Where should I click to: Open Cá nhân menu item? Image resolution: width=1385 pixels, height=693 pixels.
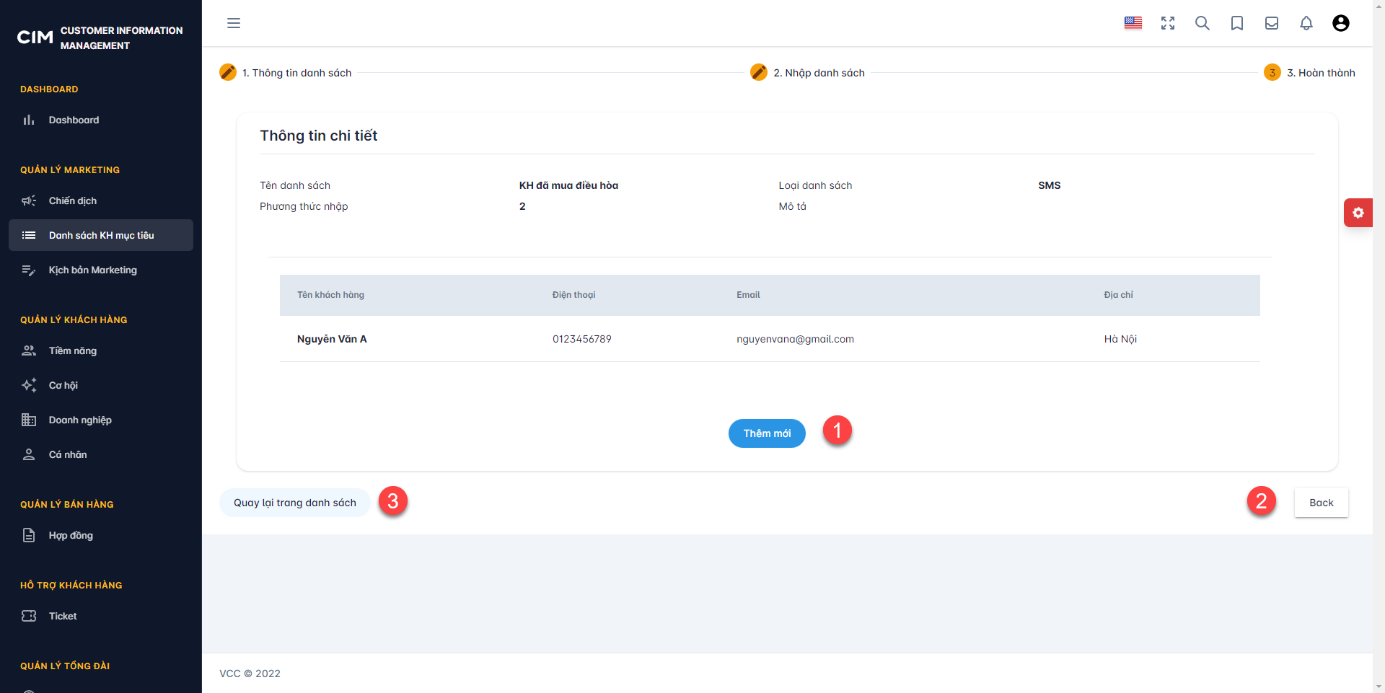[100, 454]
